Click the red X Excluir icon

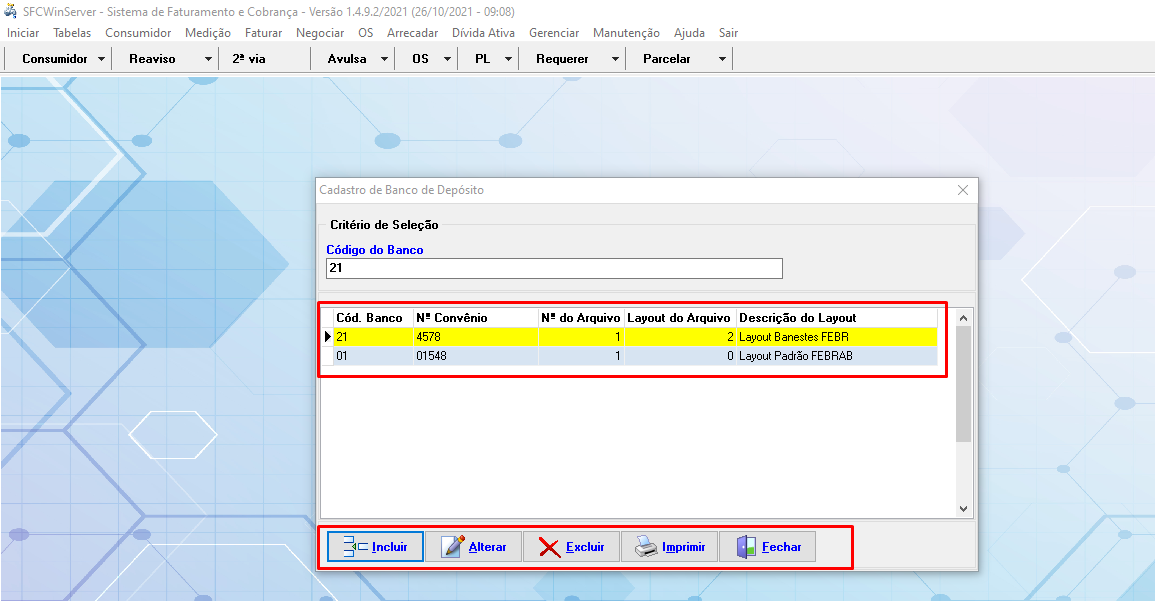(549, 547)
